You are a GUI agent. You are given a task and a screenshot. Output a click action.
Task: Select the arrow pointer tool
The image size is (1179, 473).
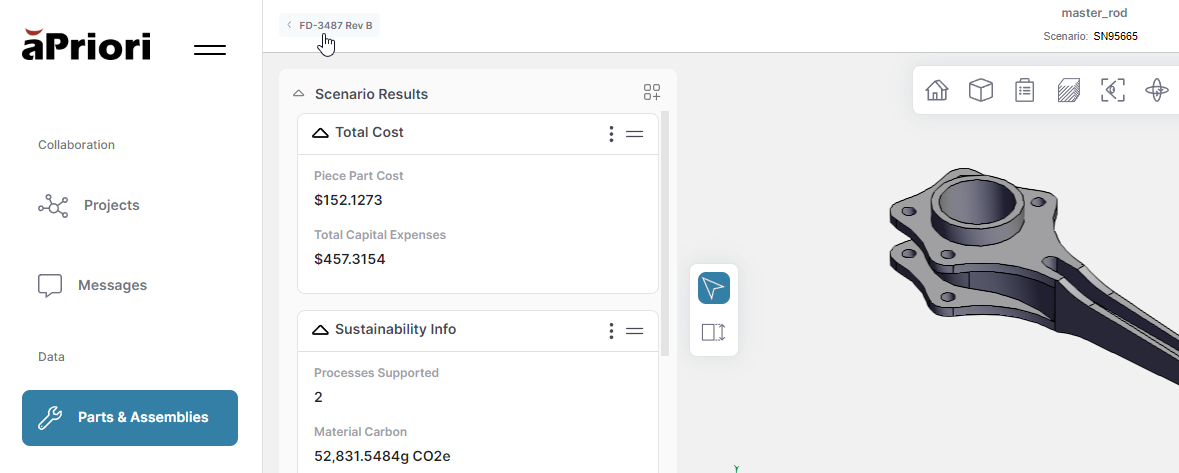click(713, 288)
